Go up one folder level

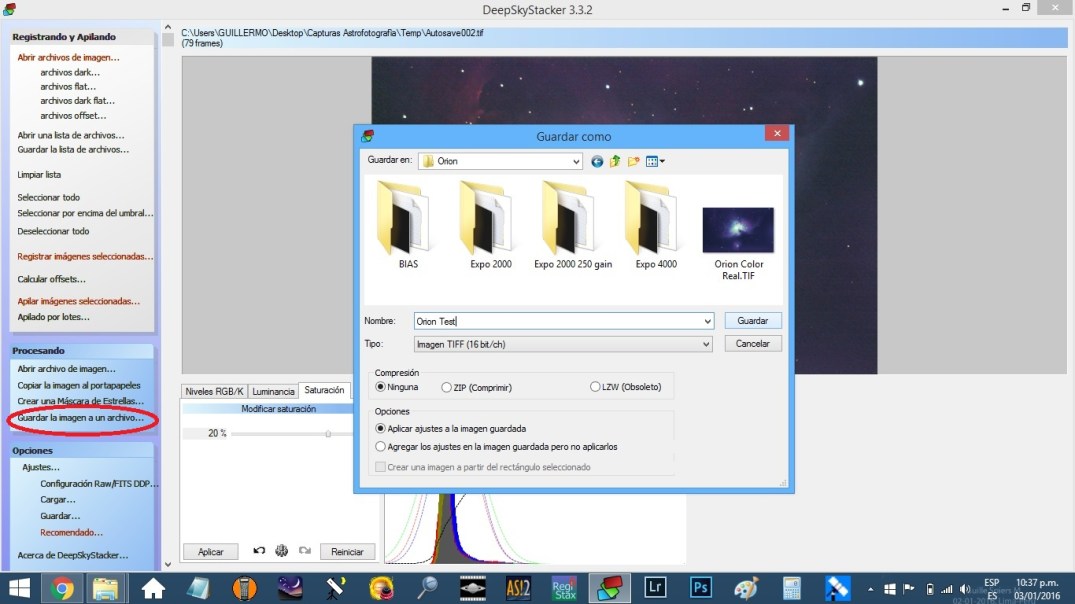tap(615, 161)
